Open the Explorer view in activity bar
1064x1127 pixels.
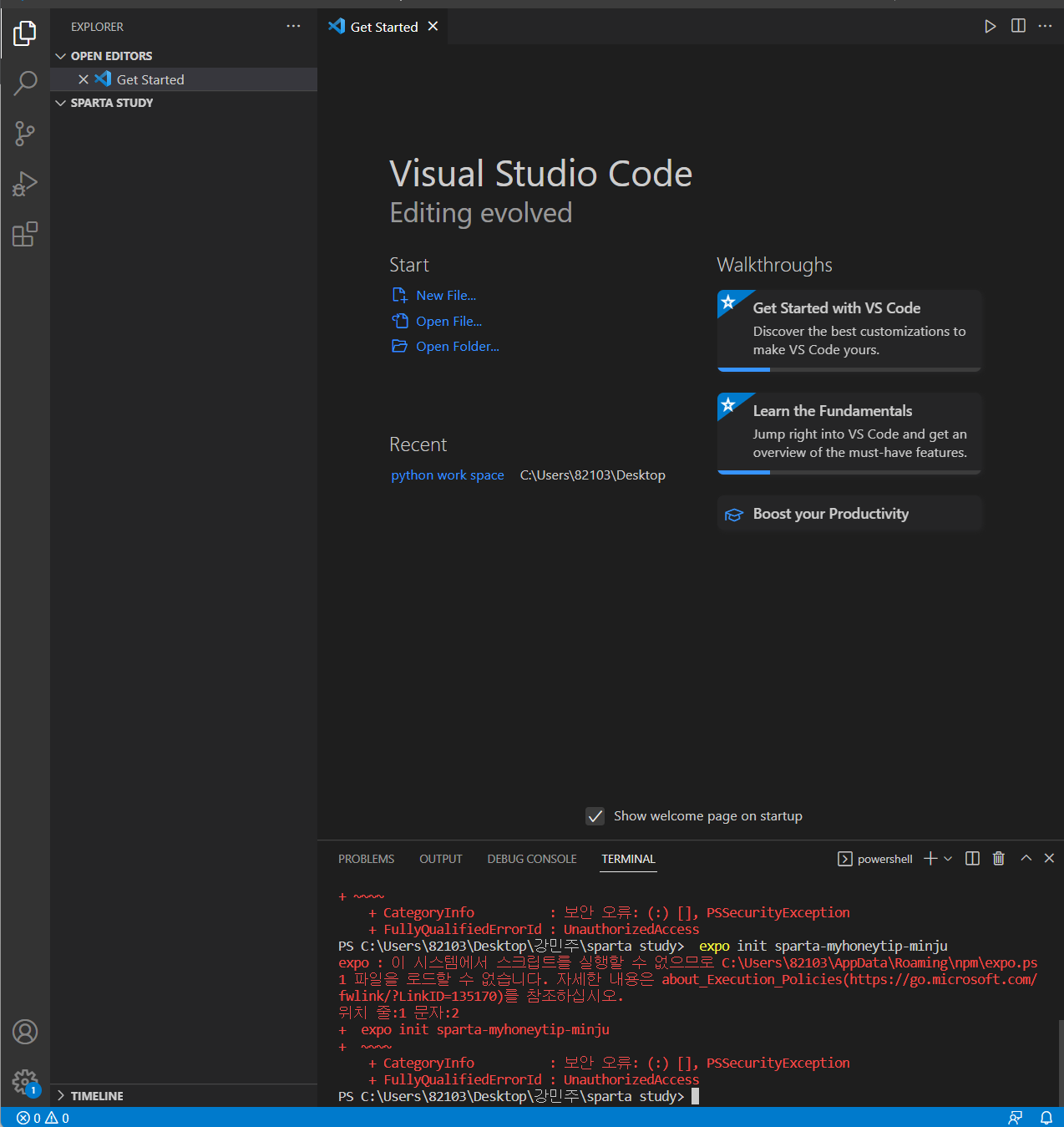25,33
